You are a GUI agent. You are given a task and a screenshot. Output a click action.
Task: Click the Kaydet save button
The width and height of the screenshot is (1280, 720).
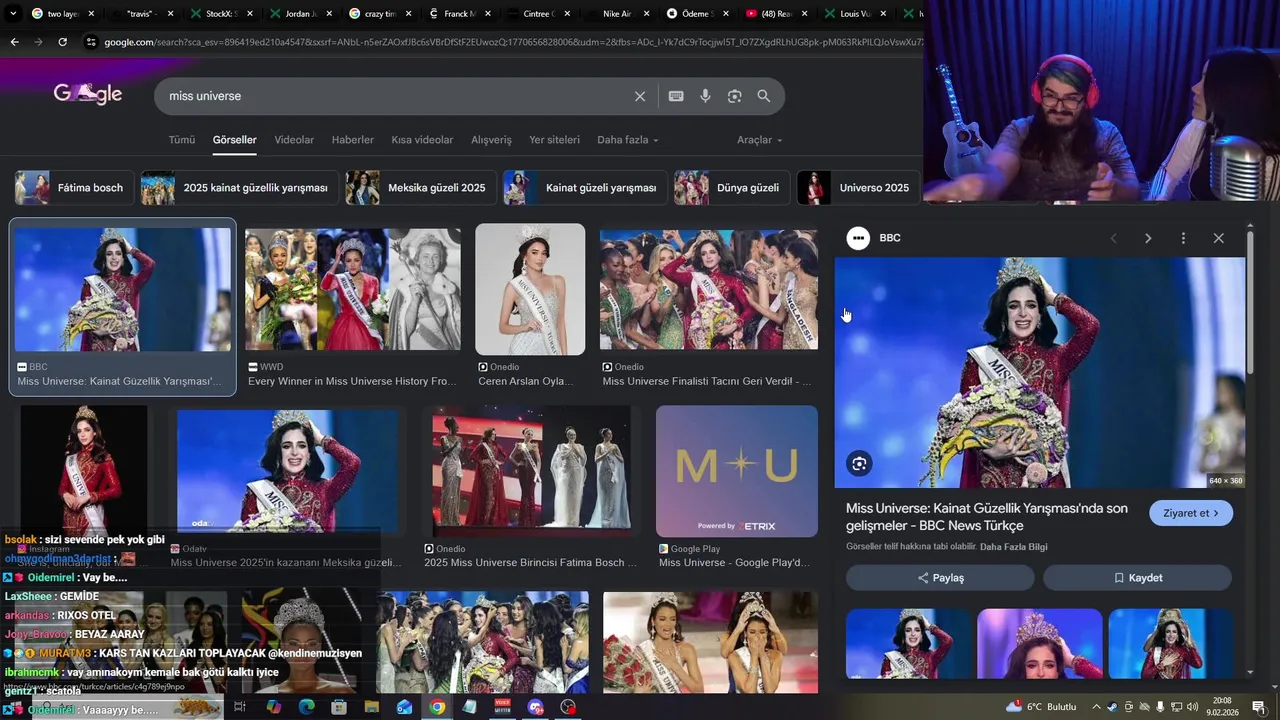1138,578
